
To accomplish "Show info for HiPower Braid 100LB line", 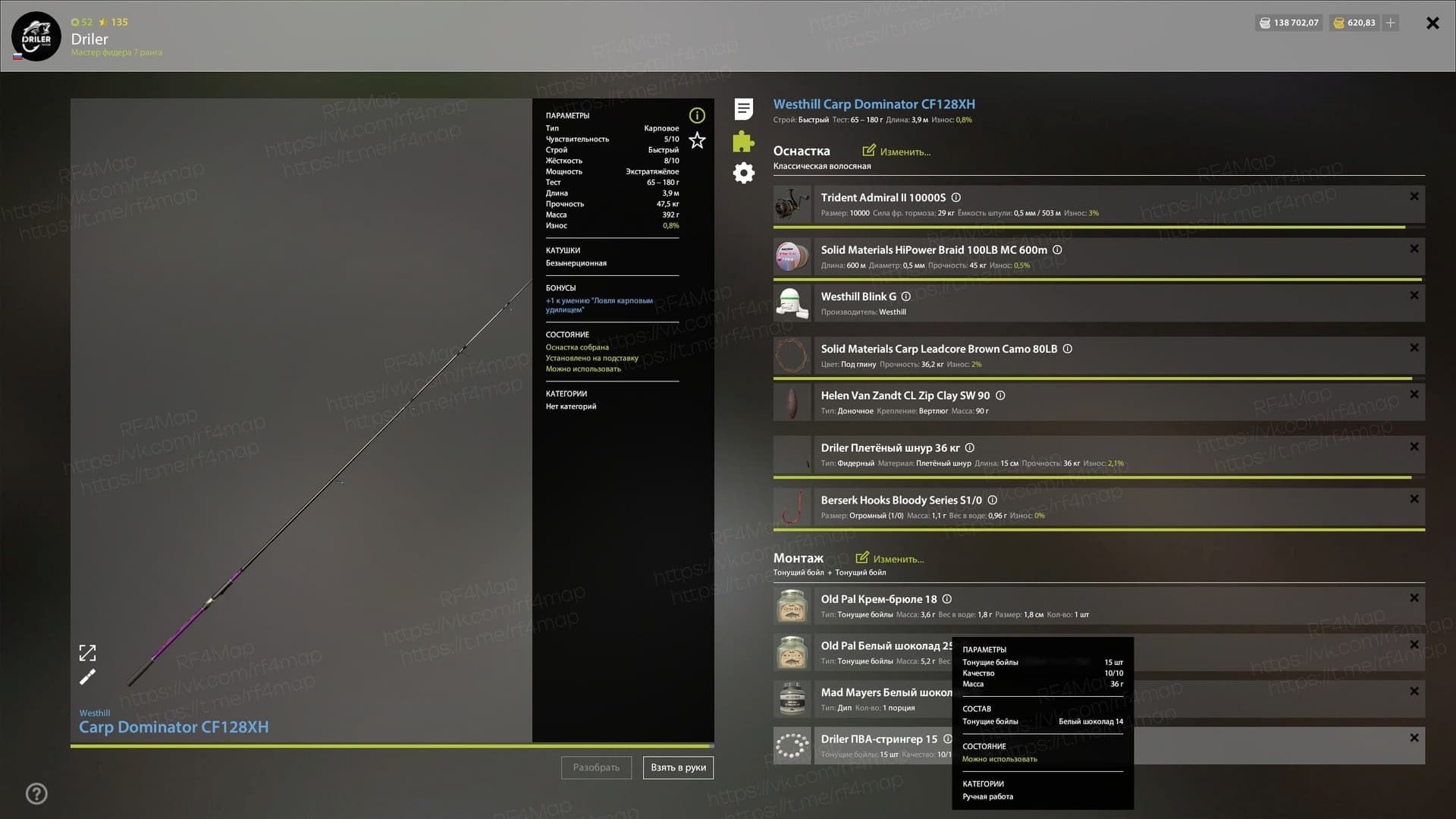I will click(x=1057, y=249).
